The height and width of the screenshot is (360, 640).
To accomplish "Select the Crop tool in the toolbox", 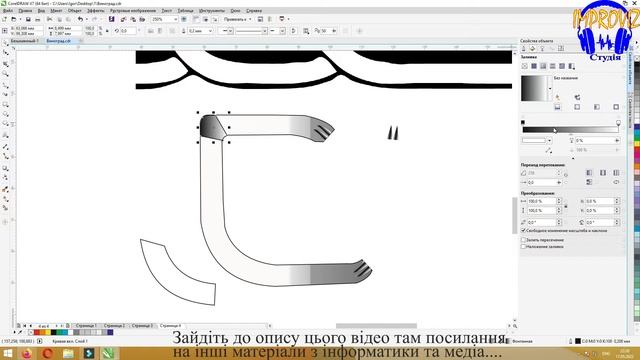I will [x=5, y=64].
